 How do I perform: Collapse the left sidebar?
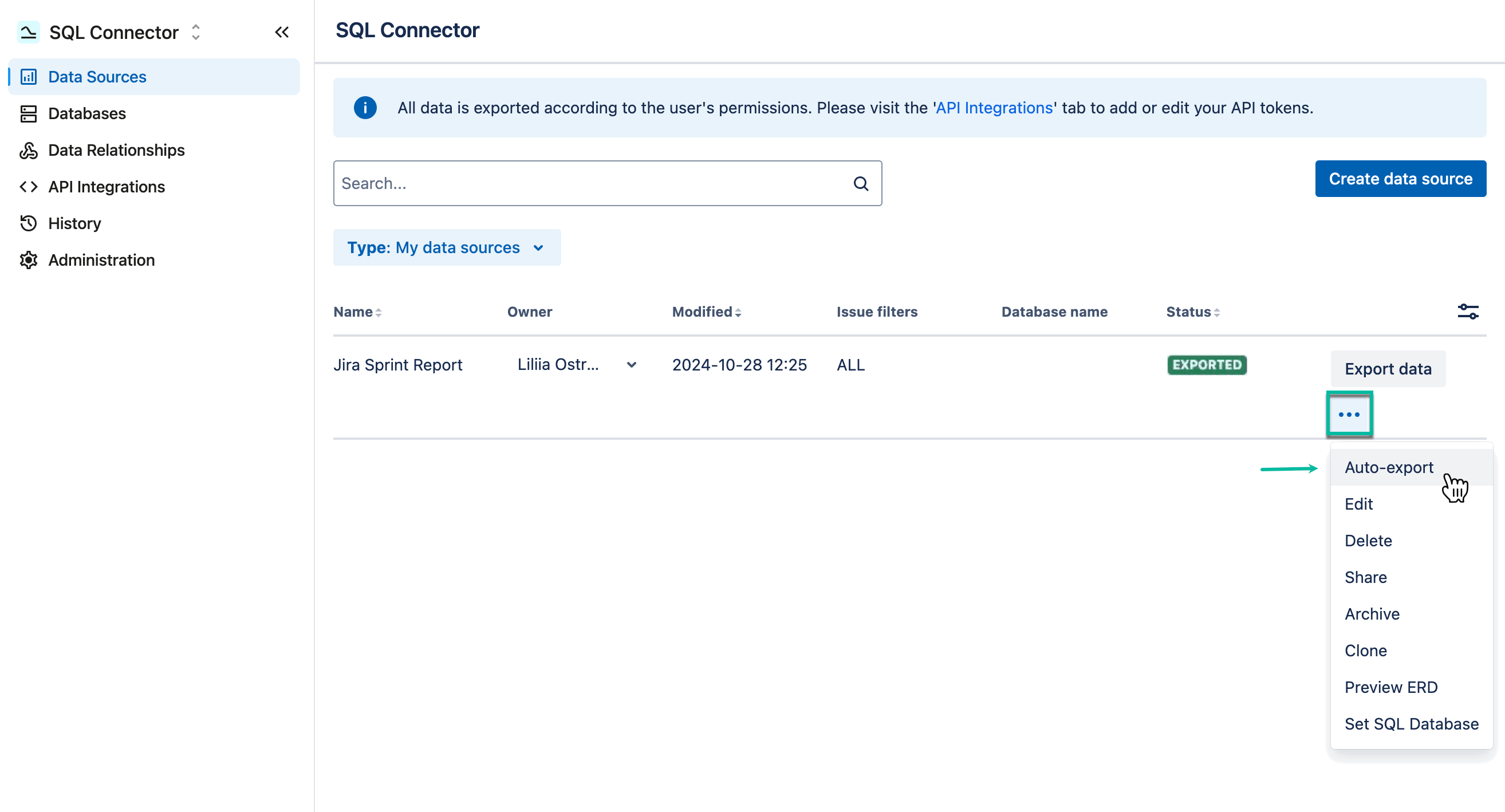coord(282,32)
